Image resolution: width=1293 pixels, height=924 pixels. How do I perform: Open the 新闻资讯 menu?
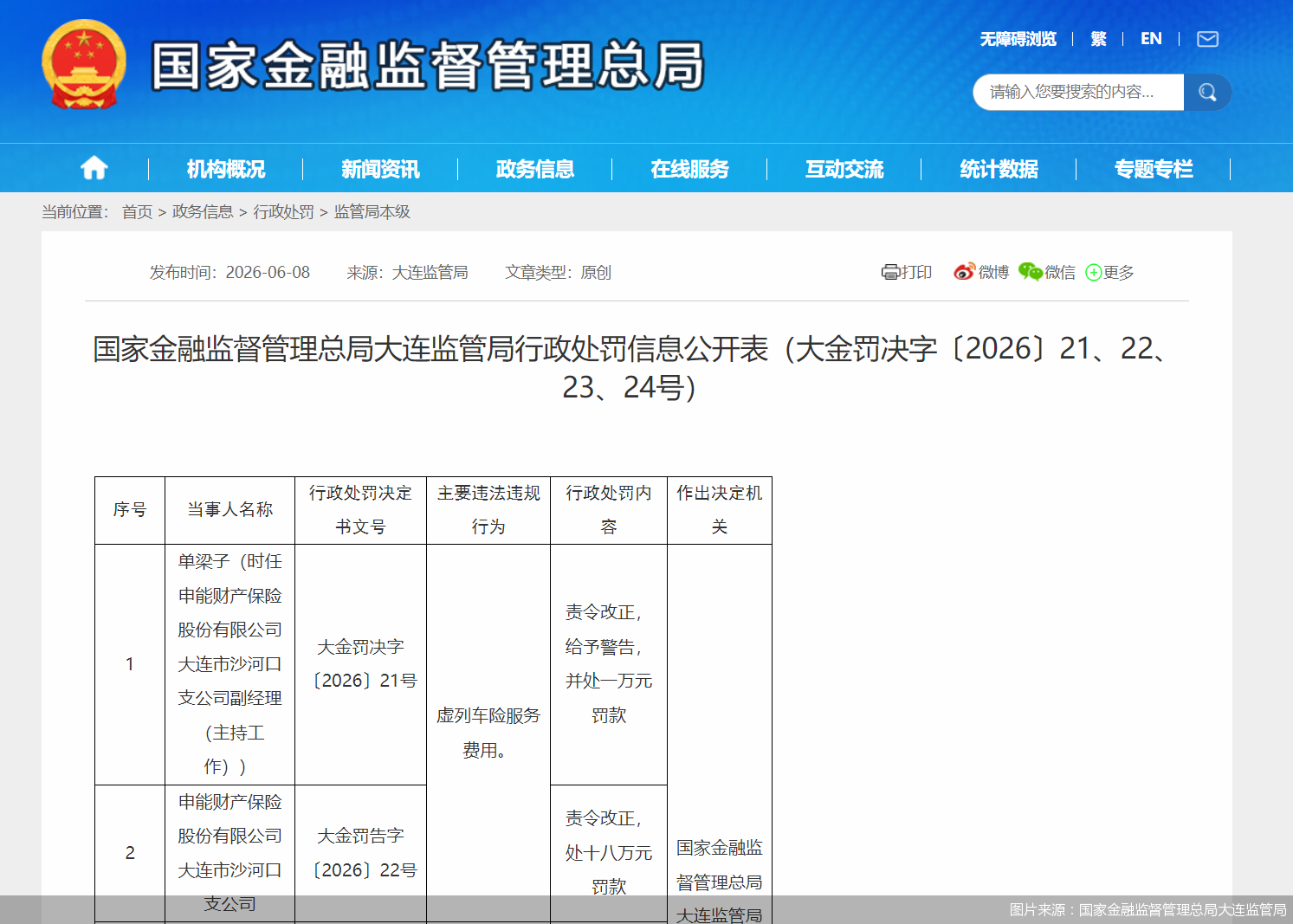coord(380,169)
